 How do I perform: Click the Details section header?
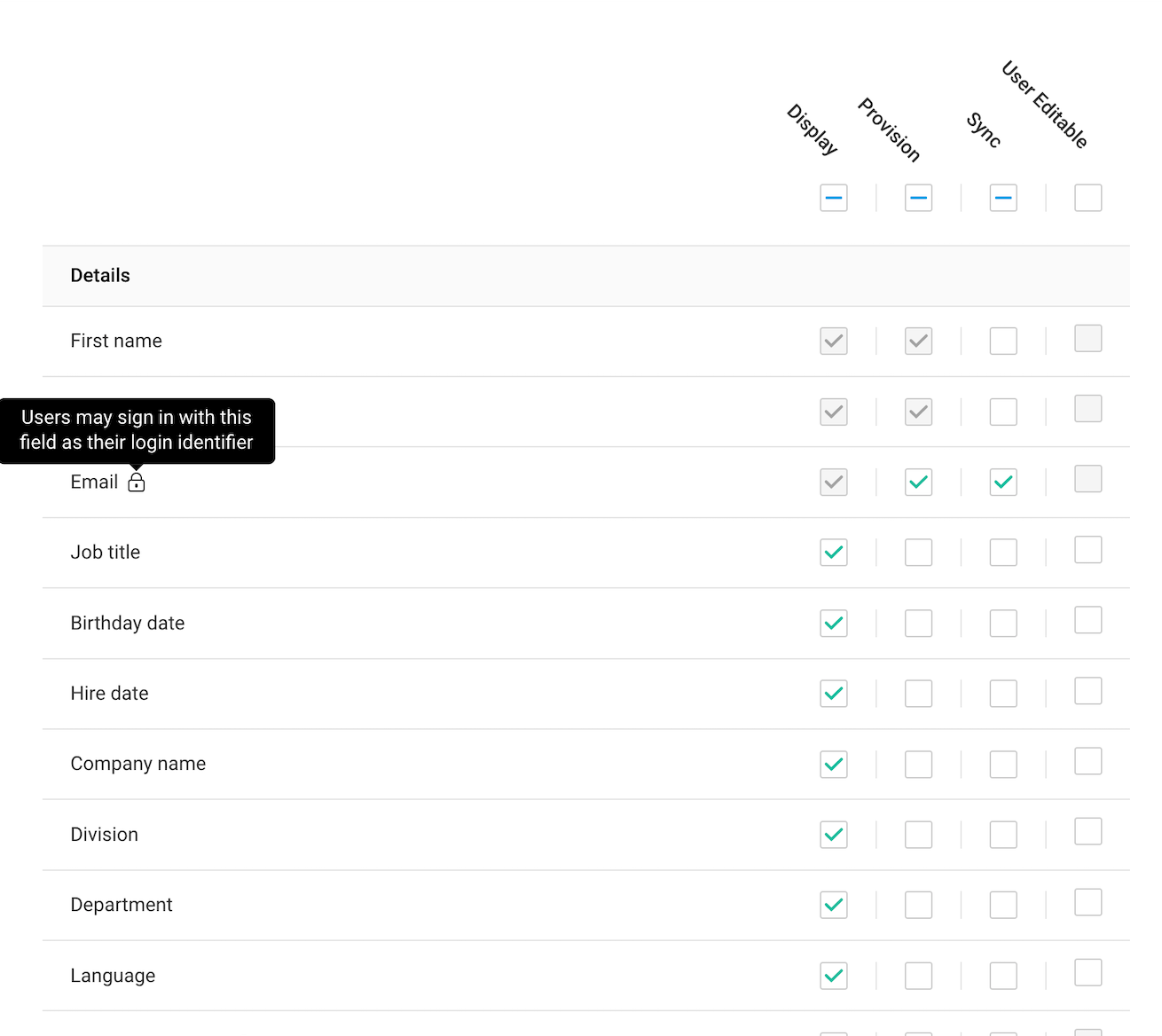click(x=100, y=276)
